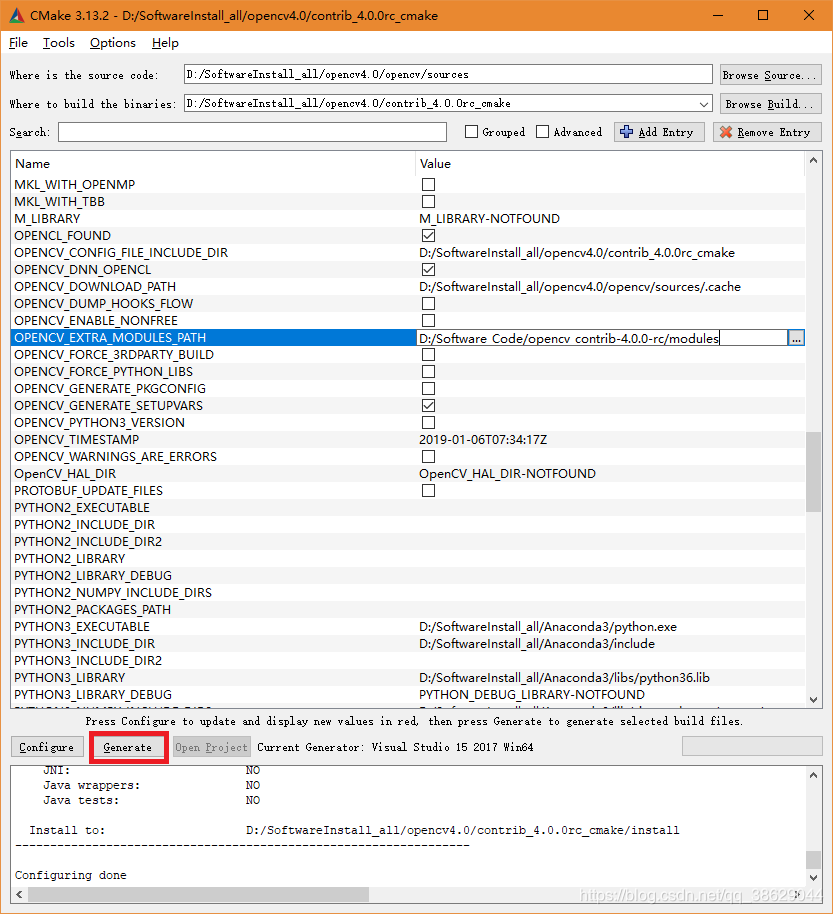This screenshot has height=914, width=833.
Task: Toggle the Grouped checkbox
Action: pos(472,132)
